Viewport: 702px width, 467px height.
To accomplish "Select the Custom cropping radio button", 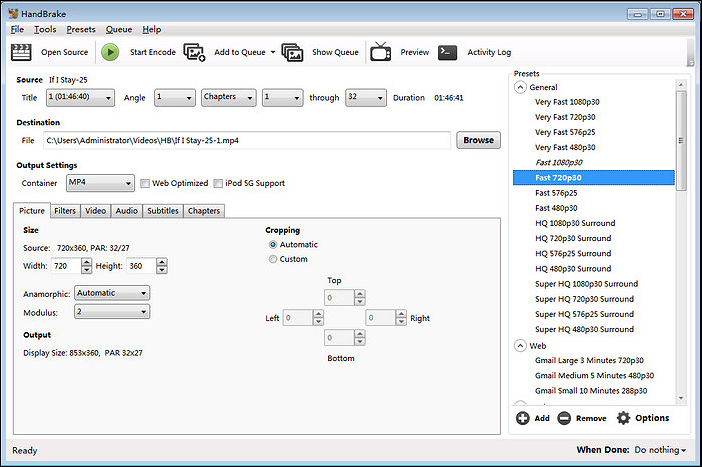I will (x=273, y=259).
